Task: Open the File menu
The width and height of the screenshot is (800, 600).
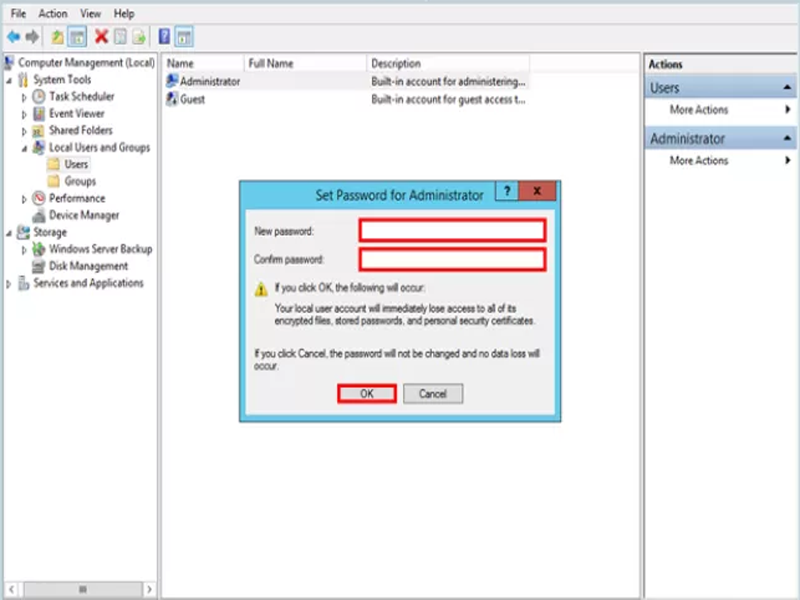Action: 18,14
